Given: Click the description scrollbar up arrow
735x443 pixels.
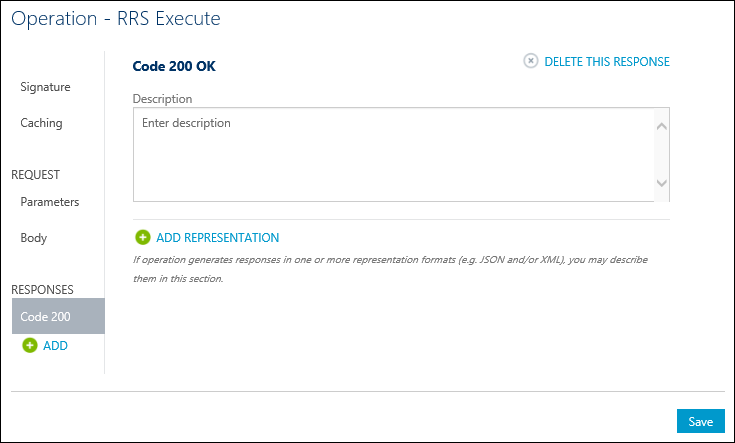Looking at the screenshot, I should click(x=662, y=126).
